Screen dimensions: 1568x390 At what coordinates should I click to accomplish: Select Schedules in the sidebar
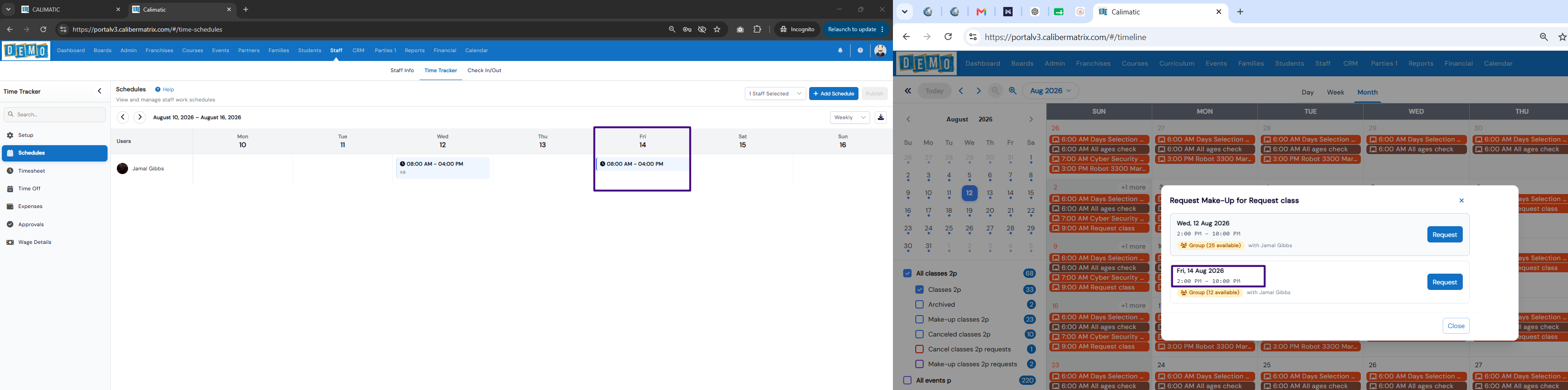tap(54, 153)
